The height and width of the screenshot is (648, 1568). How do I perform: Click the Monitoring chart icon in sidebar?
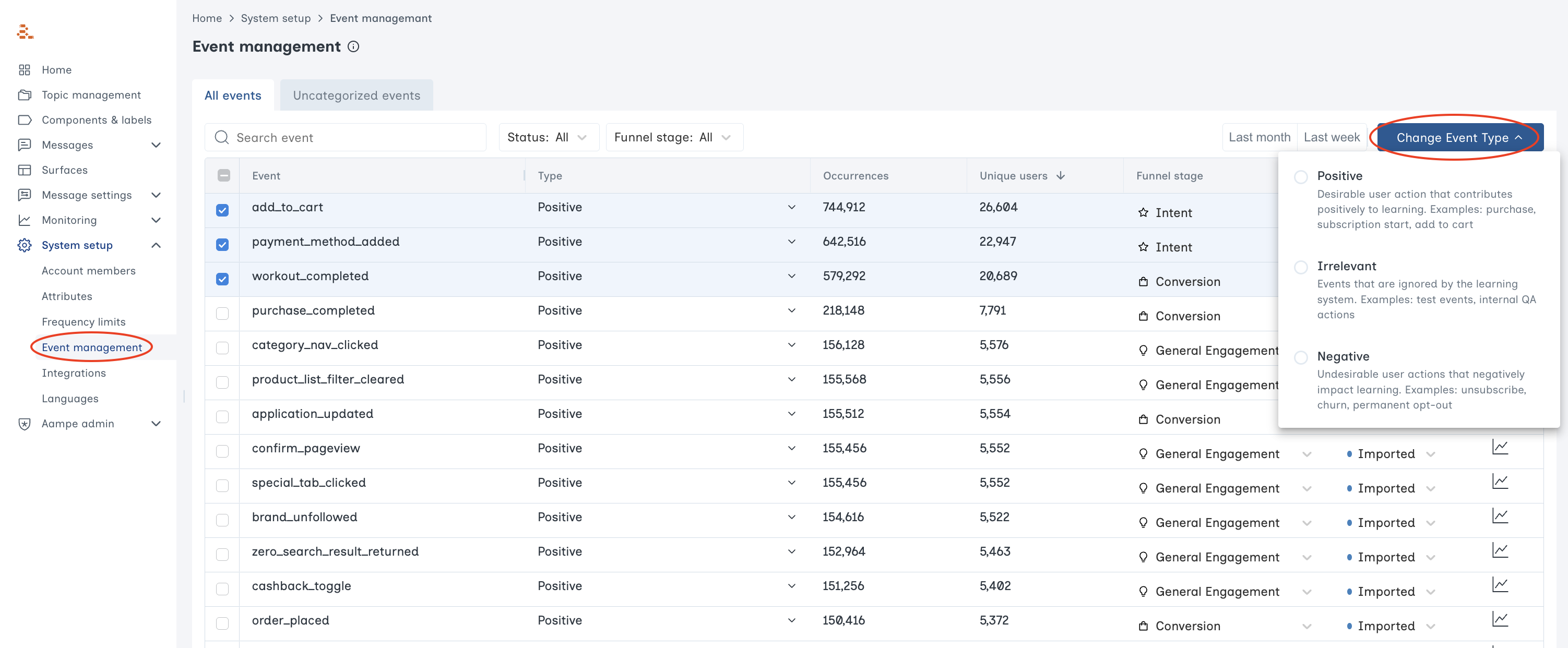point(25,220)
